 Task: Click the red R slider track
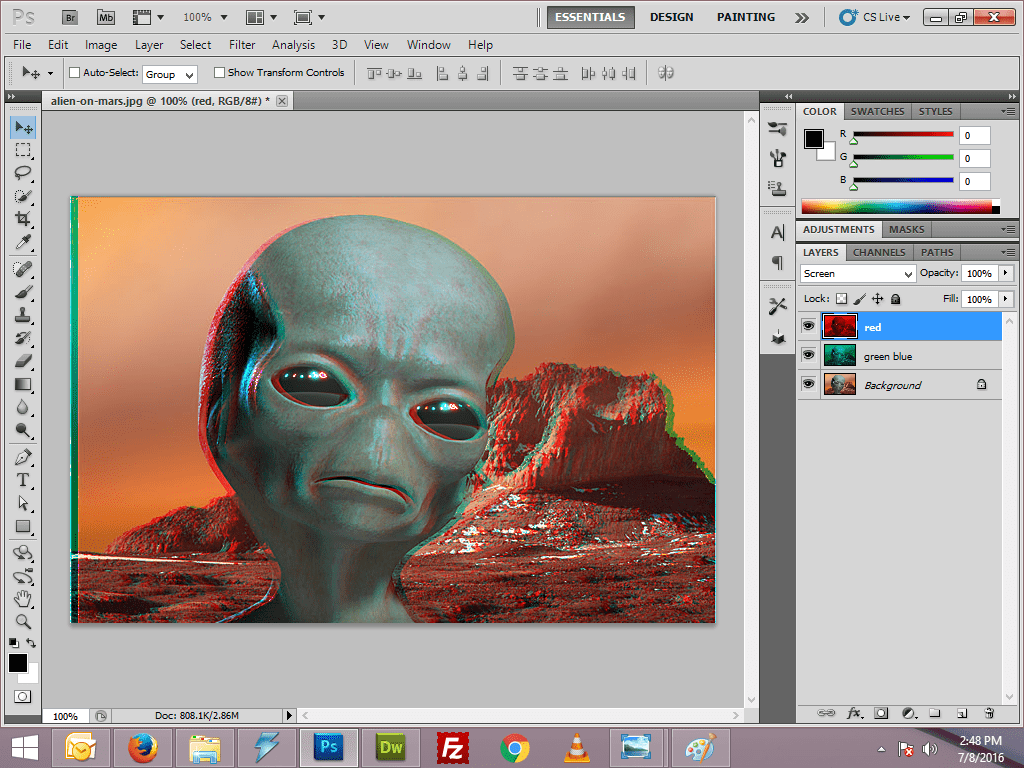(x=903, y=135)
